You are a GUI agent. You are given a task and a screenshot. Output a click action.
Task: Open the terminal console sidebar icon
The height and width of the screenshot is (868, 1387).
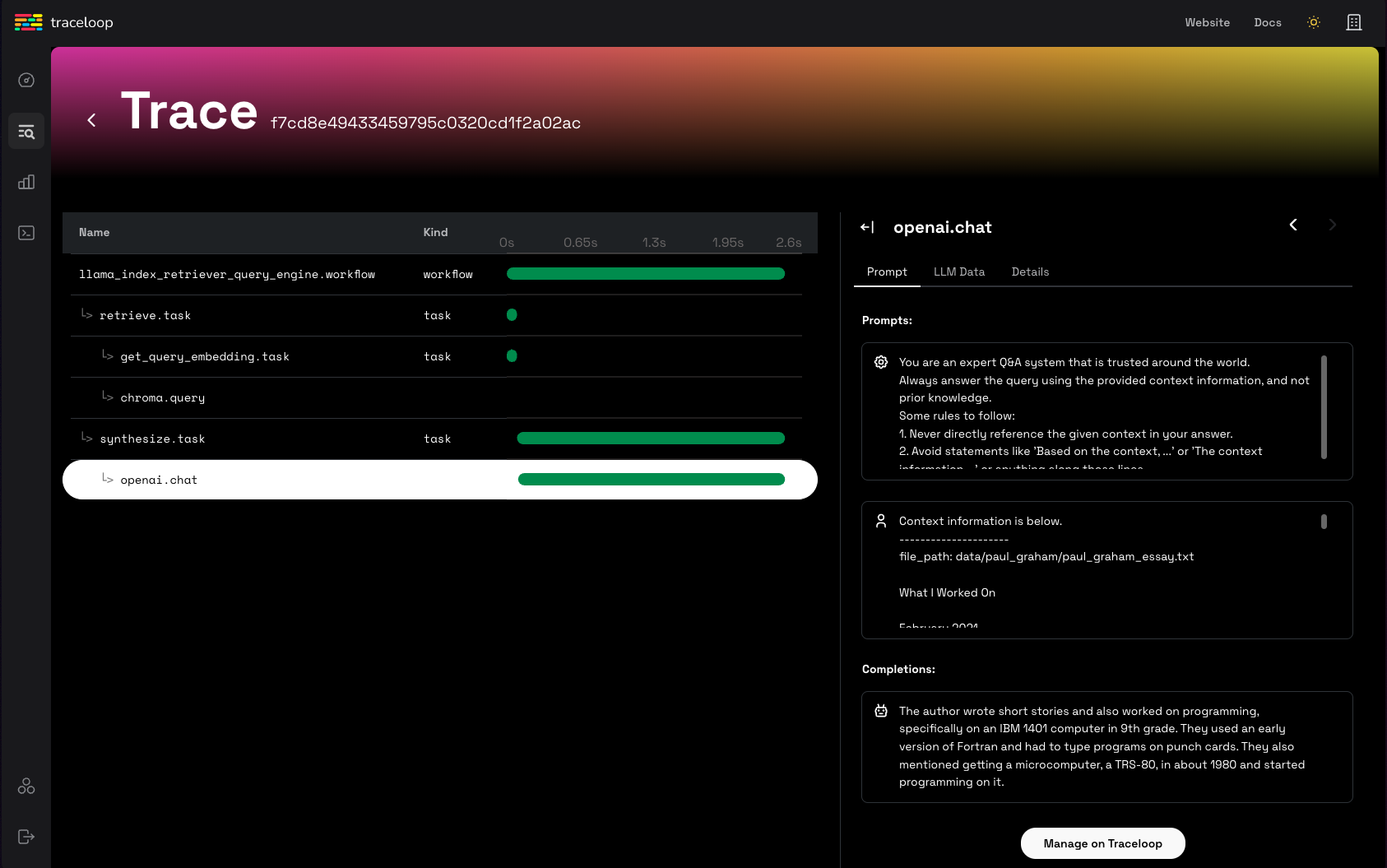pos(26,233)
